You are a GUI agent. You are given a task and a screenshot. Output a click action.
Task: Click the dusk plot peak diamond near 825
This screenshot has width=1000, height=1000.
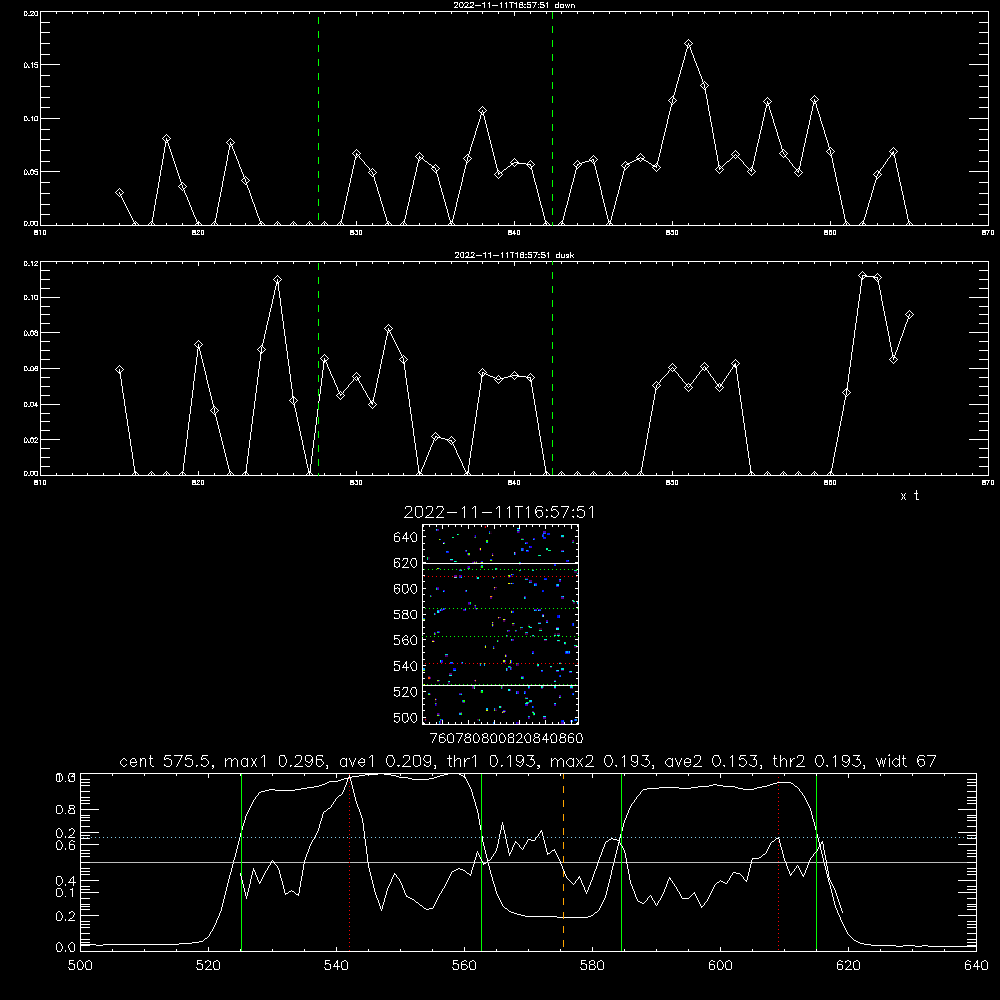click(277, 279)
